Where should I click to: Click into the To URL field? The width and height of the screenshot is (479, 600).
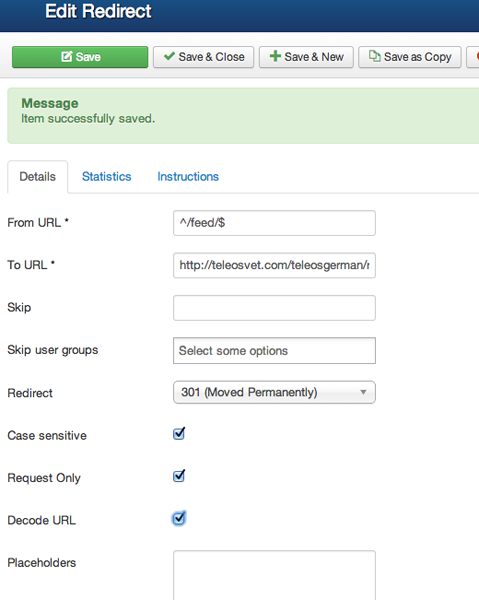(x=274, y=265)
